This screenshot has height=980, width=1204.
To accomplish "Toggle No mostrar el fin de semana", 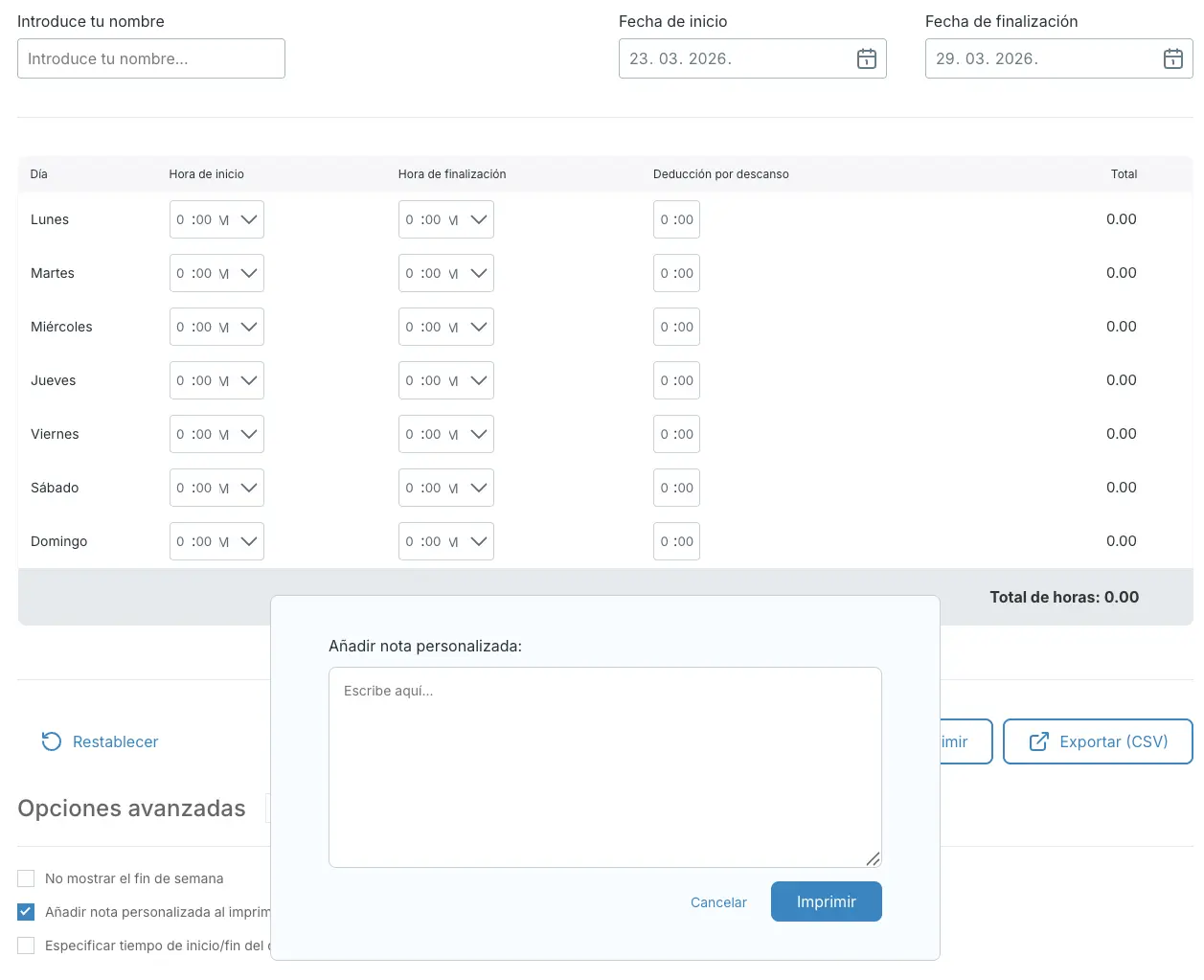I will 26,878.
